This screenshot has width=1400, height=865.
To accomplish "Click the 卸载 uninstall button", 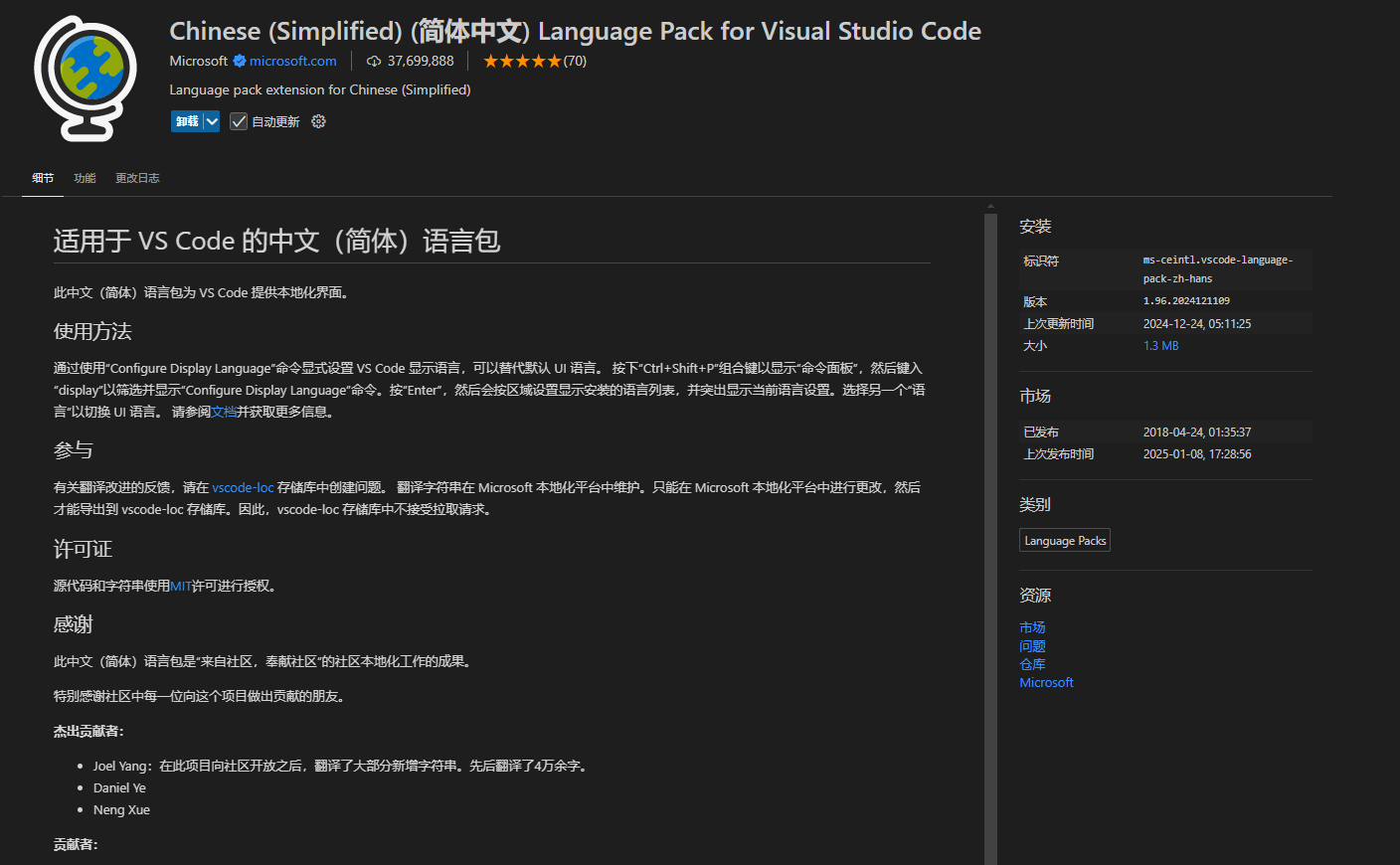I will 187,121.
